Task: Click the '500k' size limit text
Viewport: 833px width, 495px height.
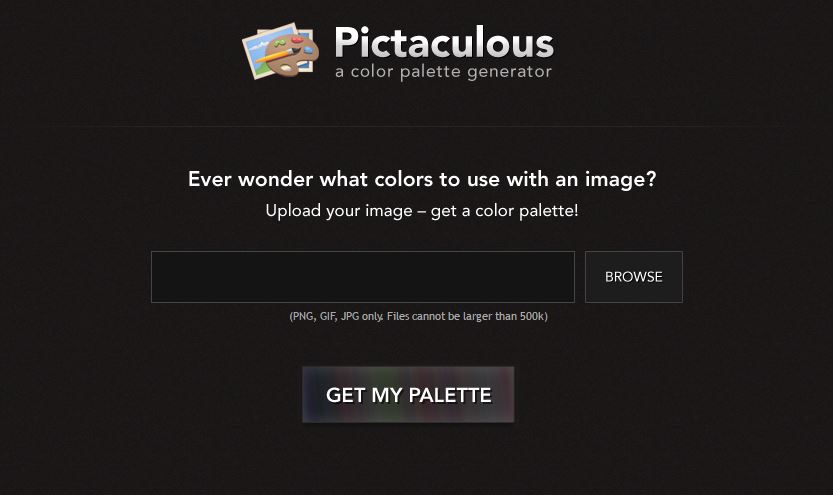Action: pos(533,316)
